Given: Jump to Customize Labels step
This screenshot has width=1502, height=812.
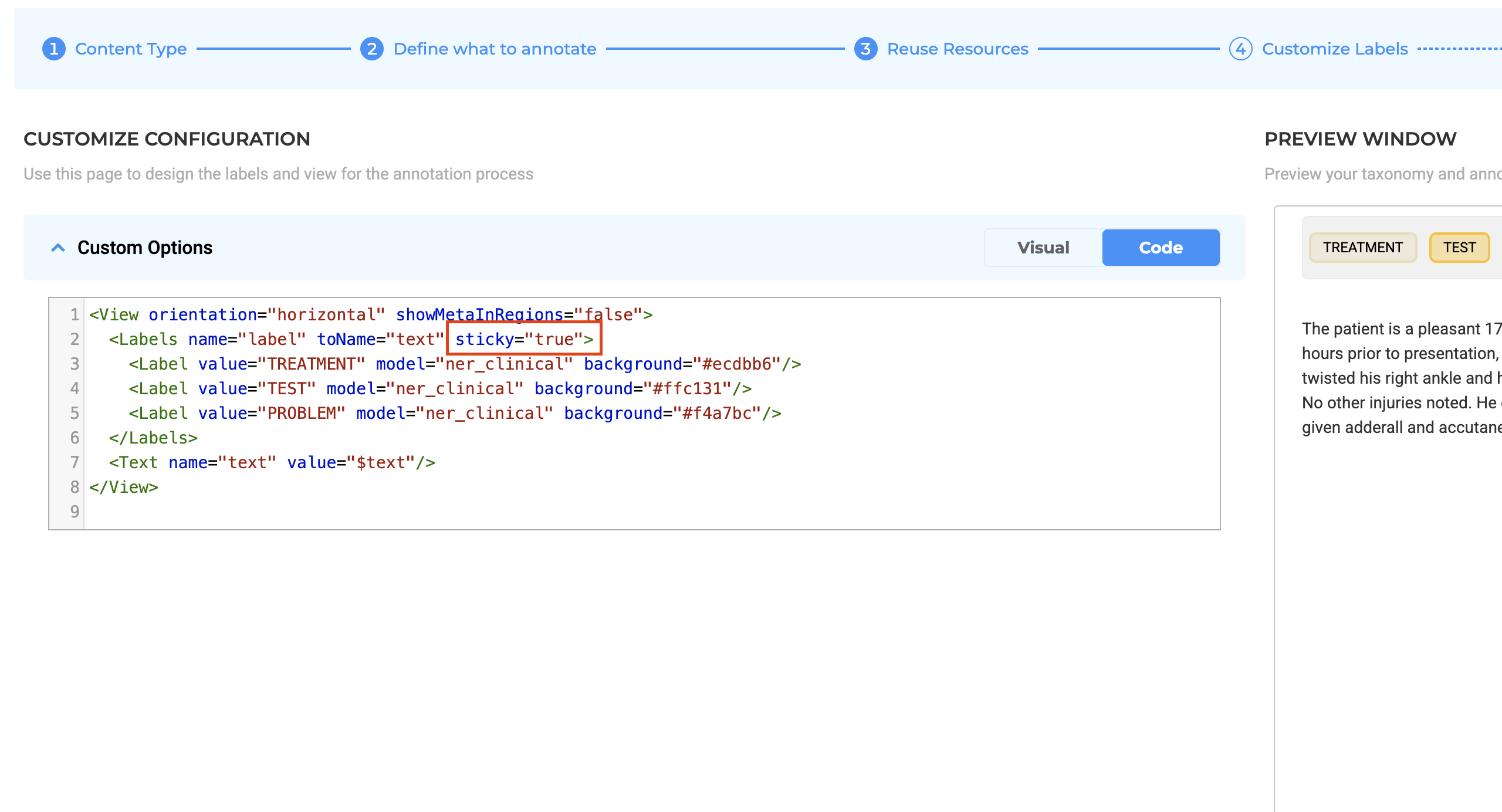Looking at the screenshot, I should click(1335, 49).
